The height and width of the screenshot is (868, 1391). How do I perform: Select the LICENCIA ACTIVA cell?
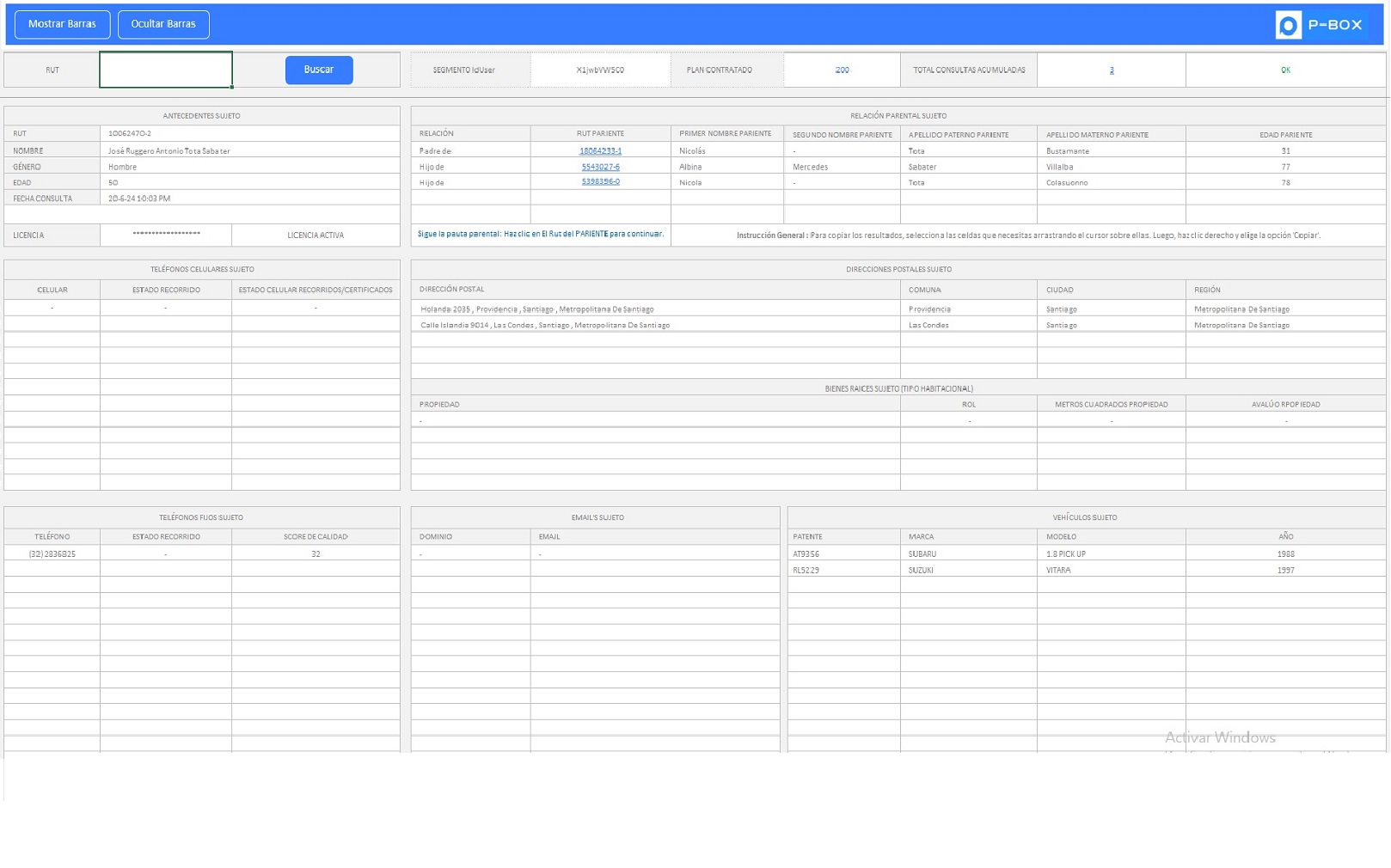click(315, 234)
